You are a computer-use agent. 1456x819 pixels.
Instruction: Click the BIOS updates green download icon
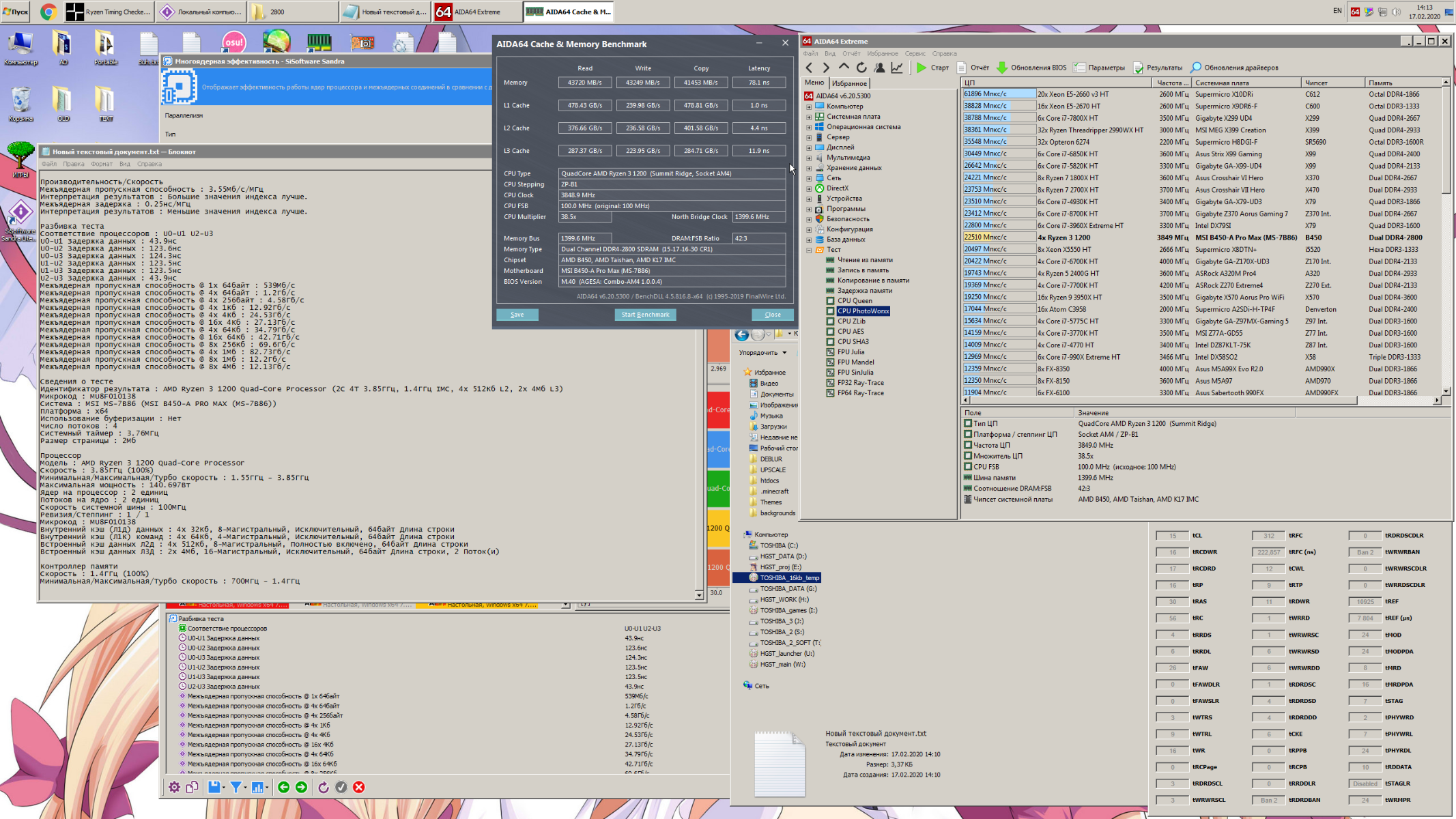click(x=1002, y=68)
